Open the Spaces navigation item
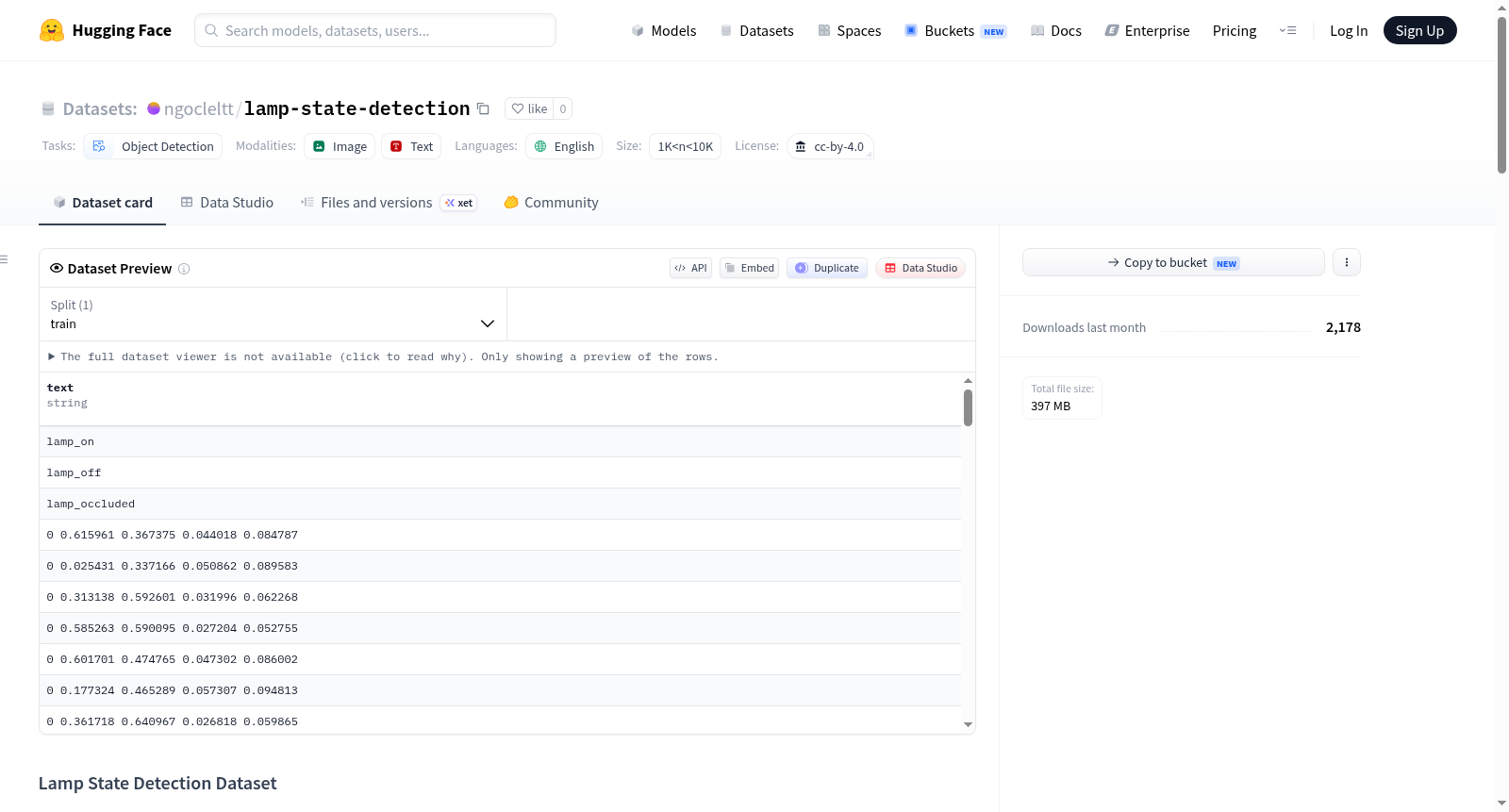Viewport: 1509px width, 812px height. click(849, 30)
